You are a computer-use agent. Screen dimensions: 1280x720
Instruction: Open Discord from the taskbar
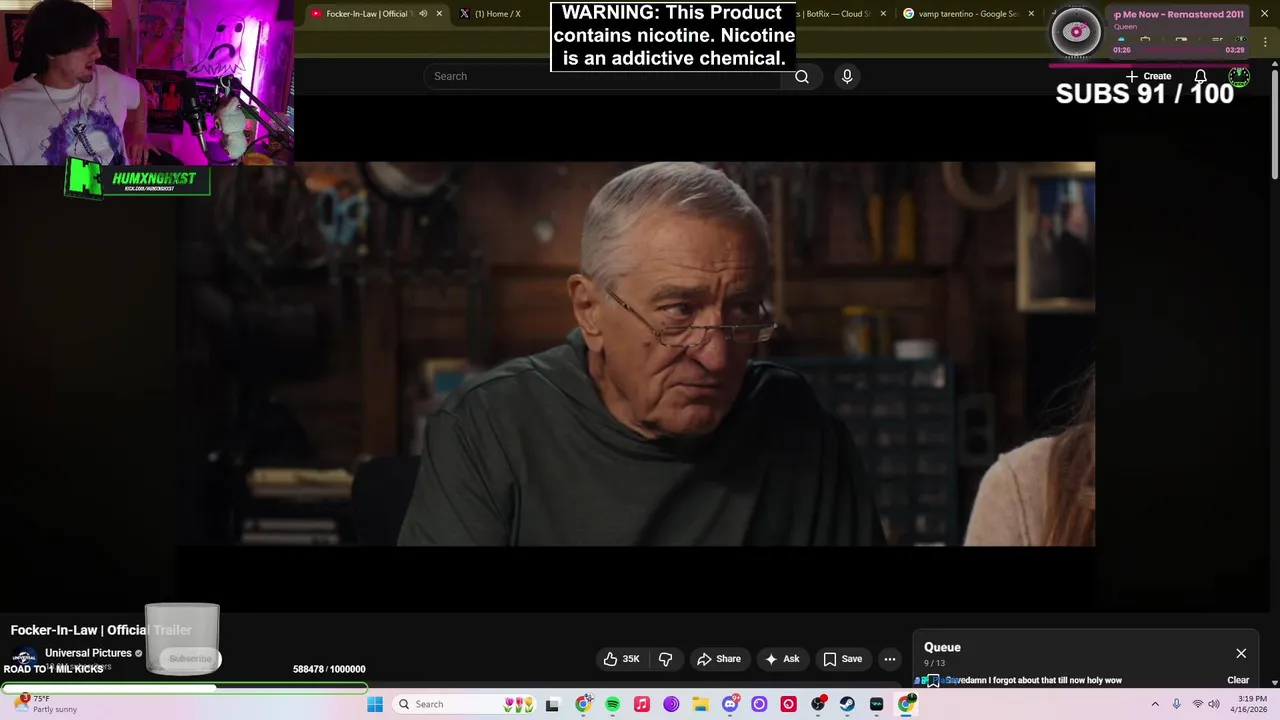click(730, 704)
